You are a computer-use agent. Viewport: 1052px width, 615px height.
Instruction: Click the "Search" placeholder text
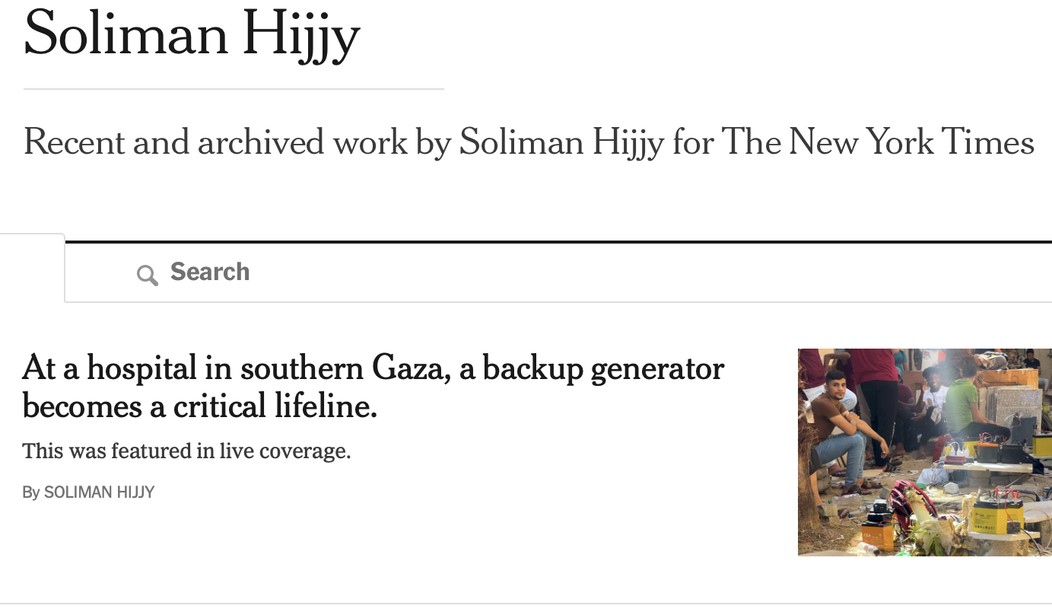click(x=209, y=272)
